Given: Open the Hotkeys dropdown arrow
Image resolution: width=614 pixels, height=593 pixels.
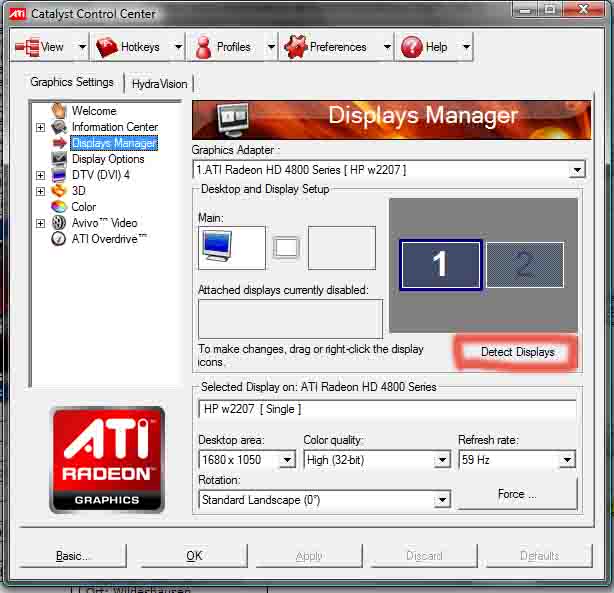Looking at the screenshot, I should coord(178,47).
